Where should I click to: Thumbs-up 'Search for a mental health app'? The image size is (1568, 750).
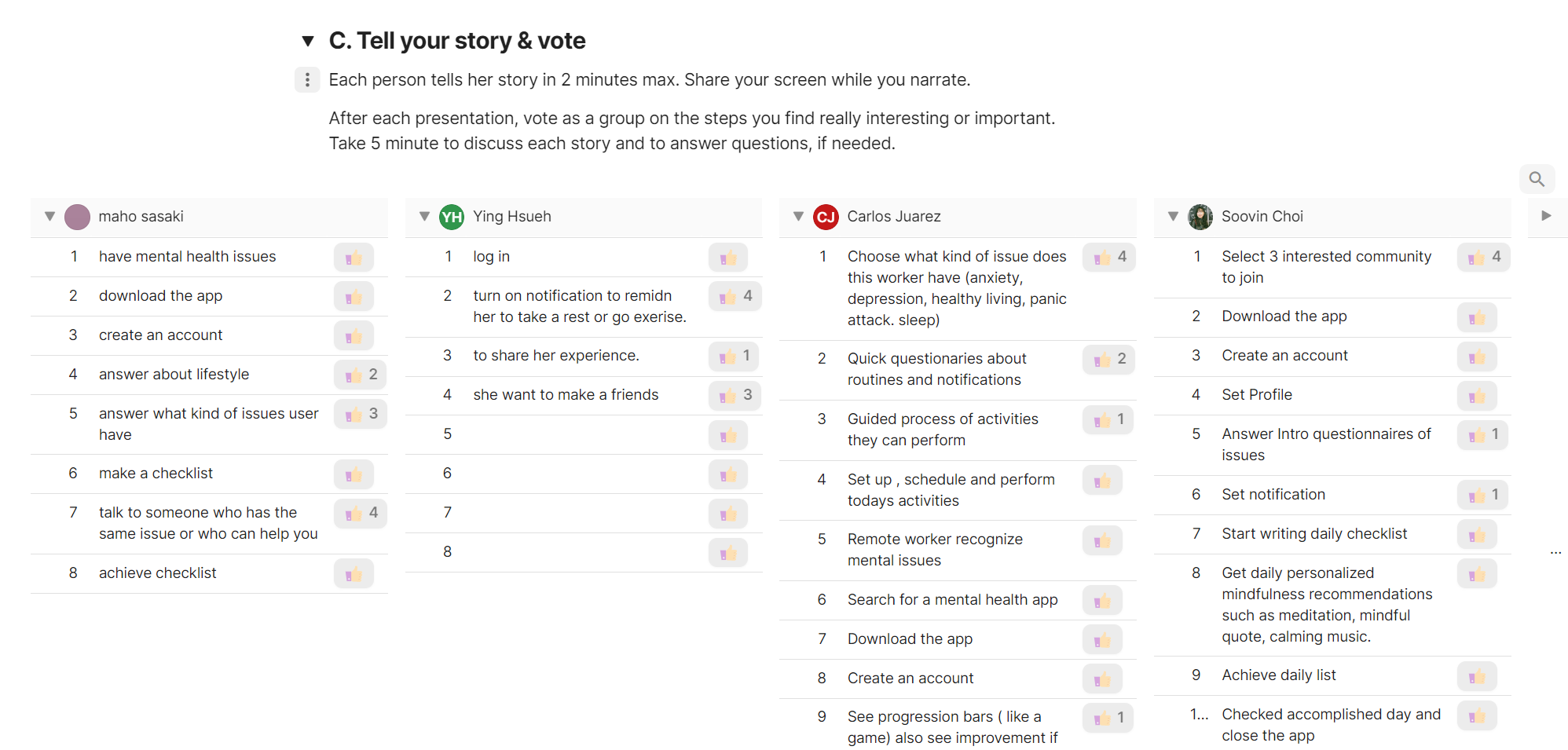coord(1102,601)
